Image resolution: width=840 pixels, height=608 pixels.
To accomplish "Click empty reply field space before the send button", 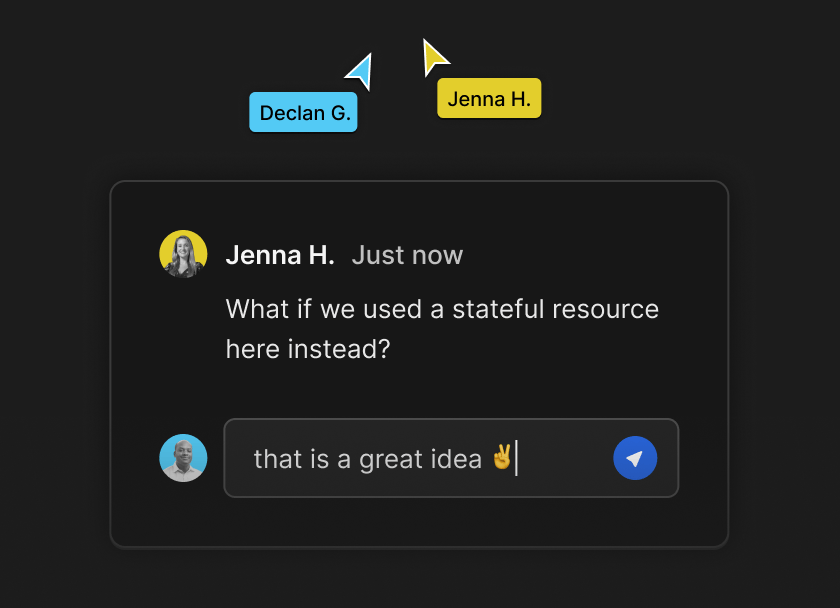I will (565, 458).
